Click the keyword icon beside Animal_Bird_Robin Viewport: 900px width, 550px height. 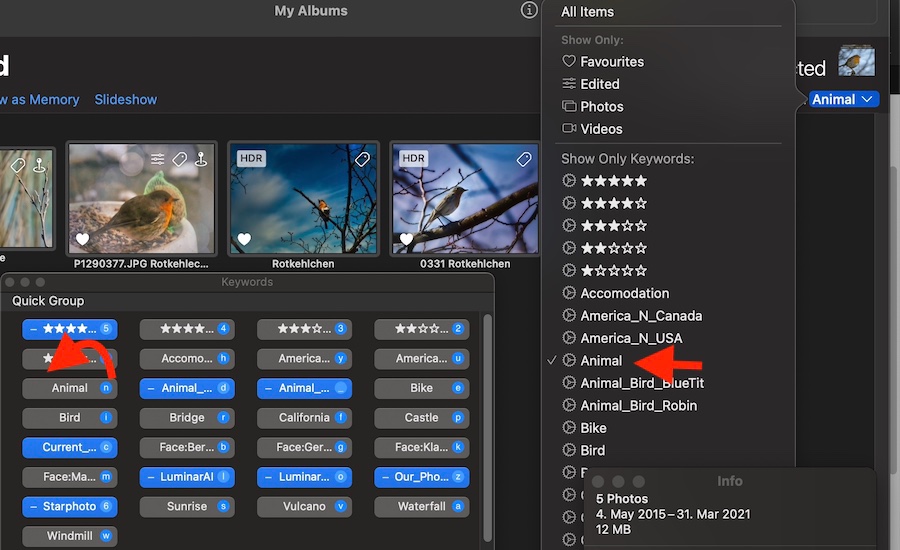point(569,405)
